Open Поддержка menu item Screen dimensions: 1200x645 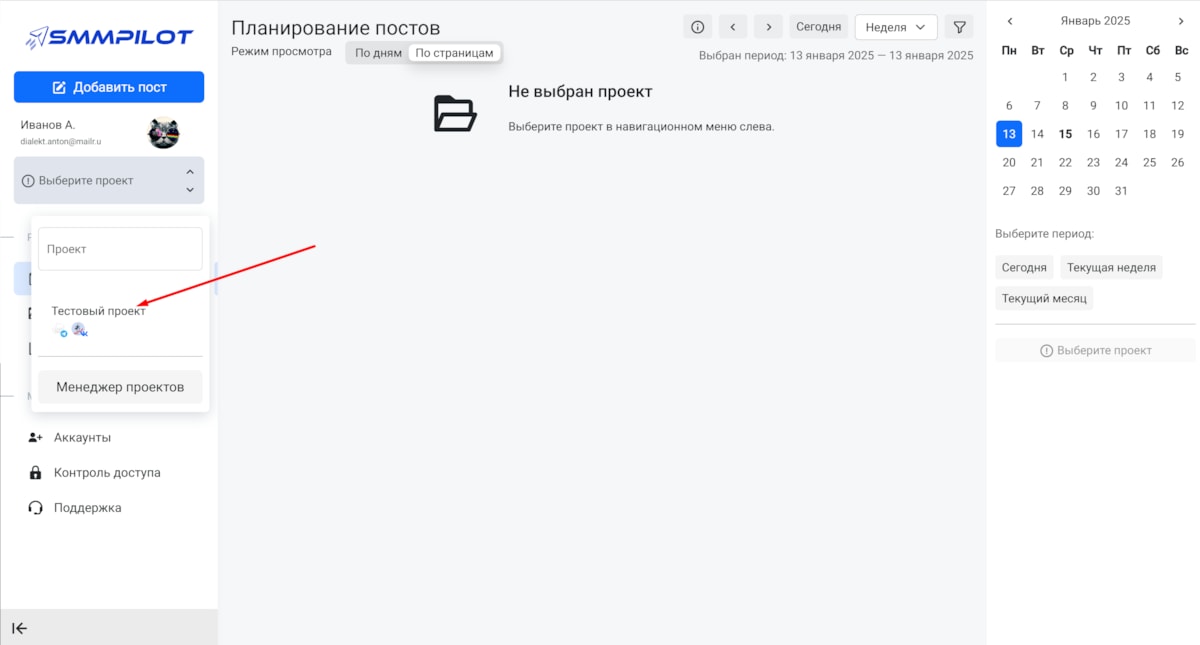click(88, 507)
